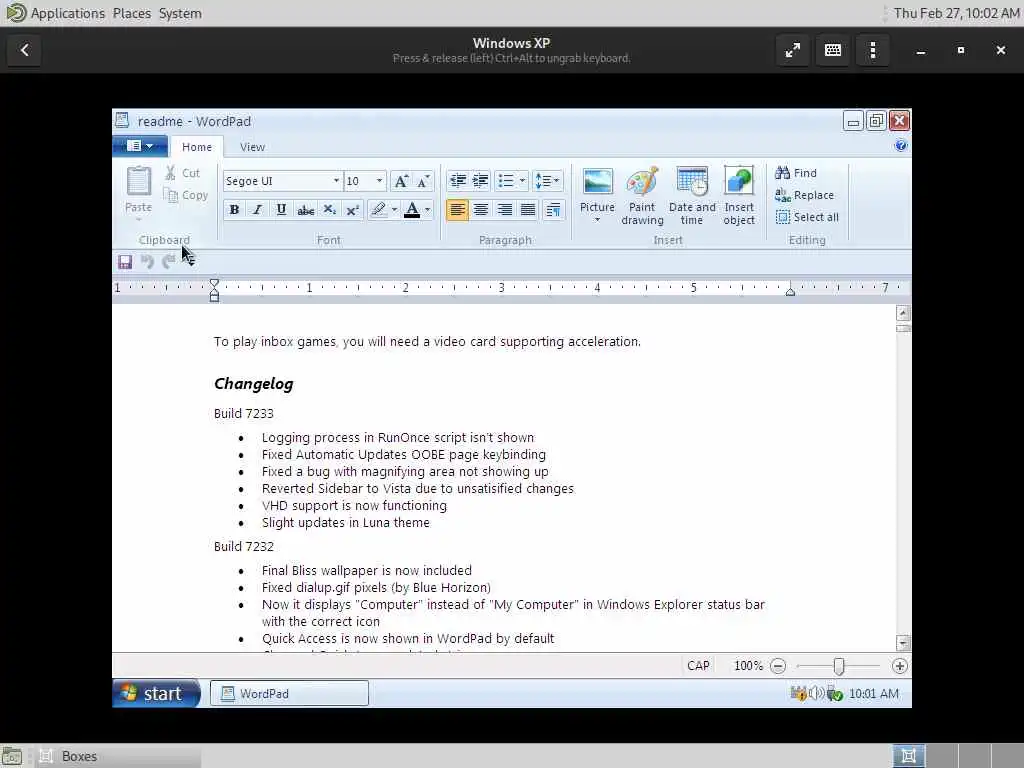
Task: Click the volume icon in XP tray
Action: point(816,694)
